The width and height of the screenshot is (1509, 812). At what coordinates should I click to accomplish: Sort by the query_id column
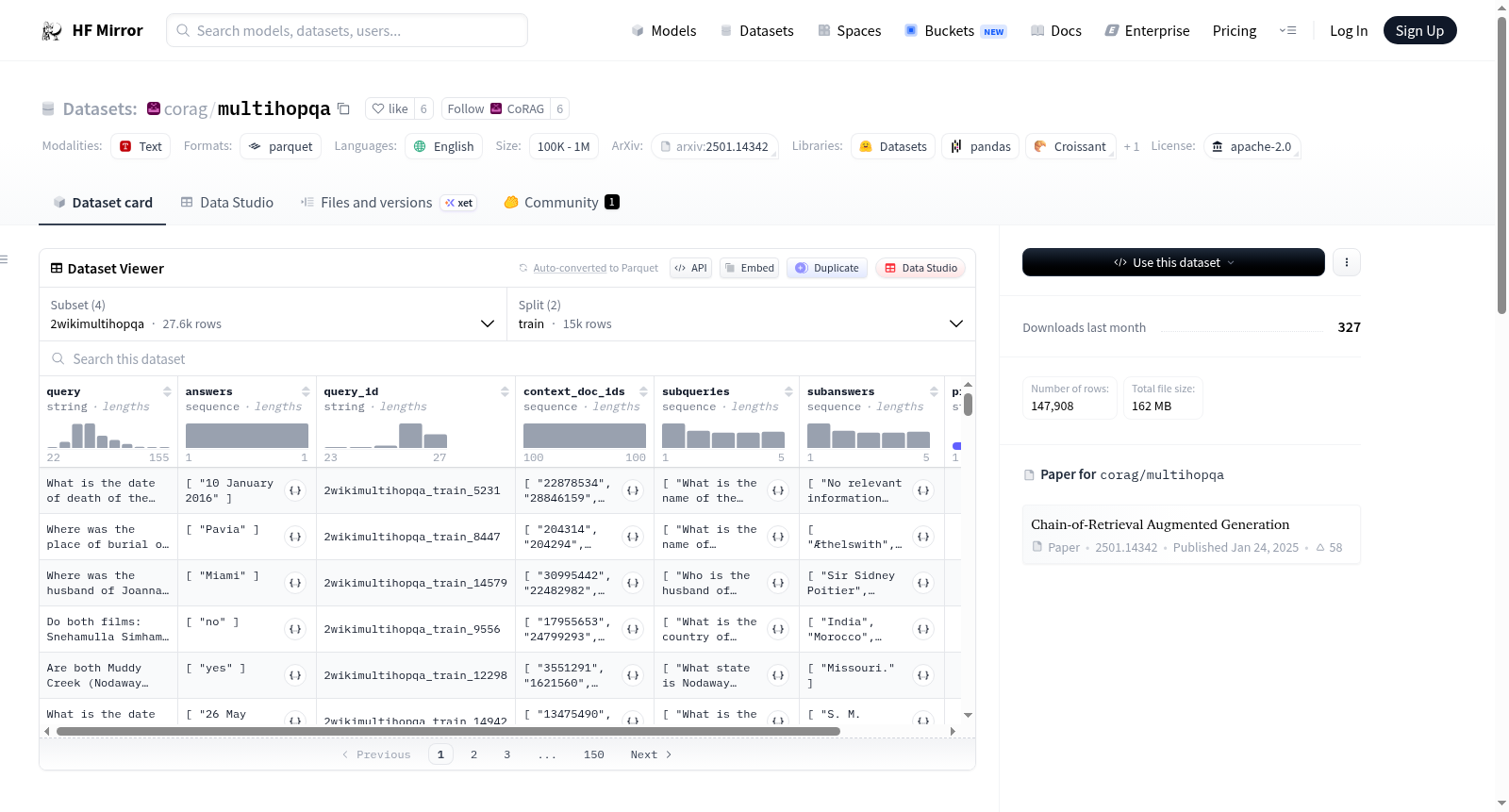click(505, 391)
